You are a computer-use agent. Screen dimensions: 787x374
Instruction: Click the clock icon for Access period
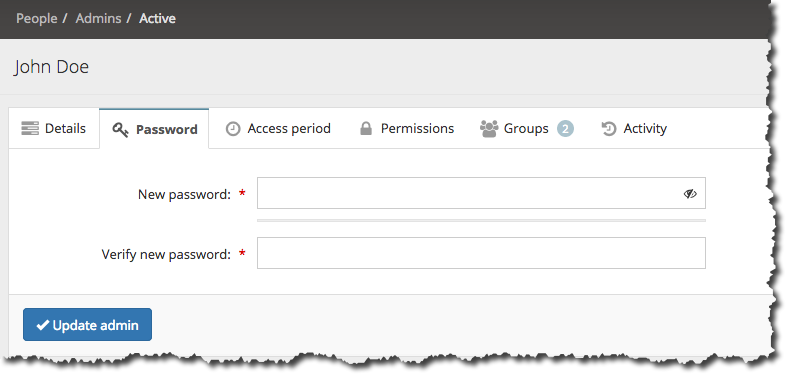(x=232, y=129)
